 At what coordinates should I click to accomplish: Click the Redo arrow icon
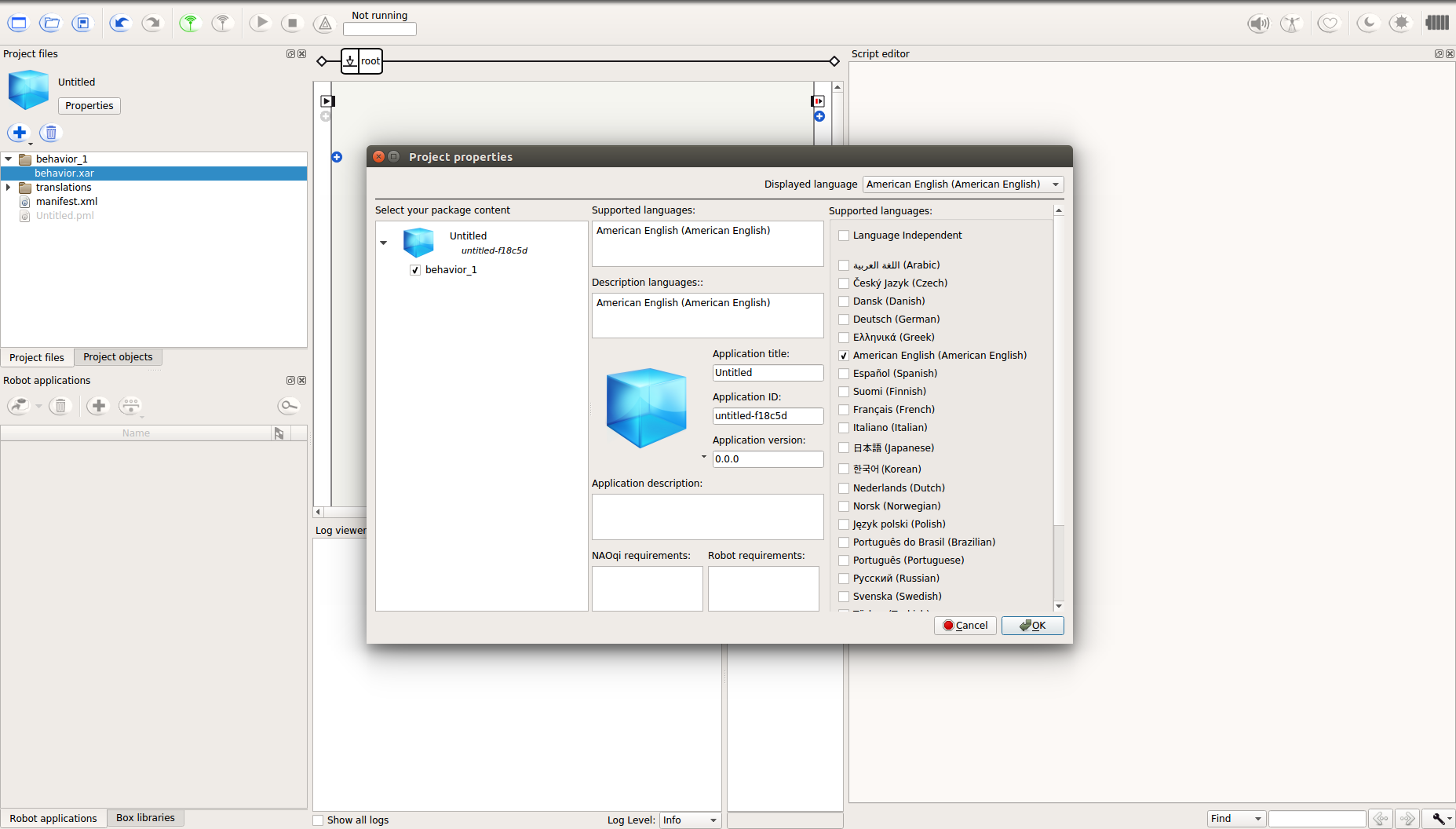[152, 24]
